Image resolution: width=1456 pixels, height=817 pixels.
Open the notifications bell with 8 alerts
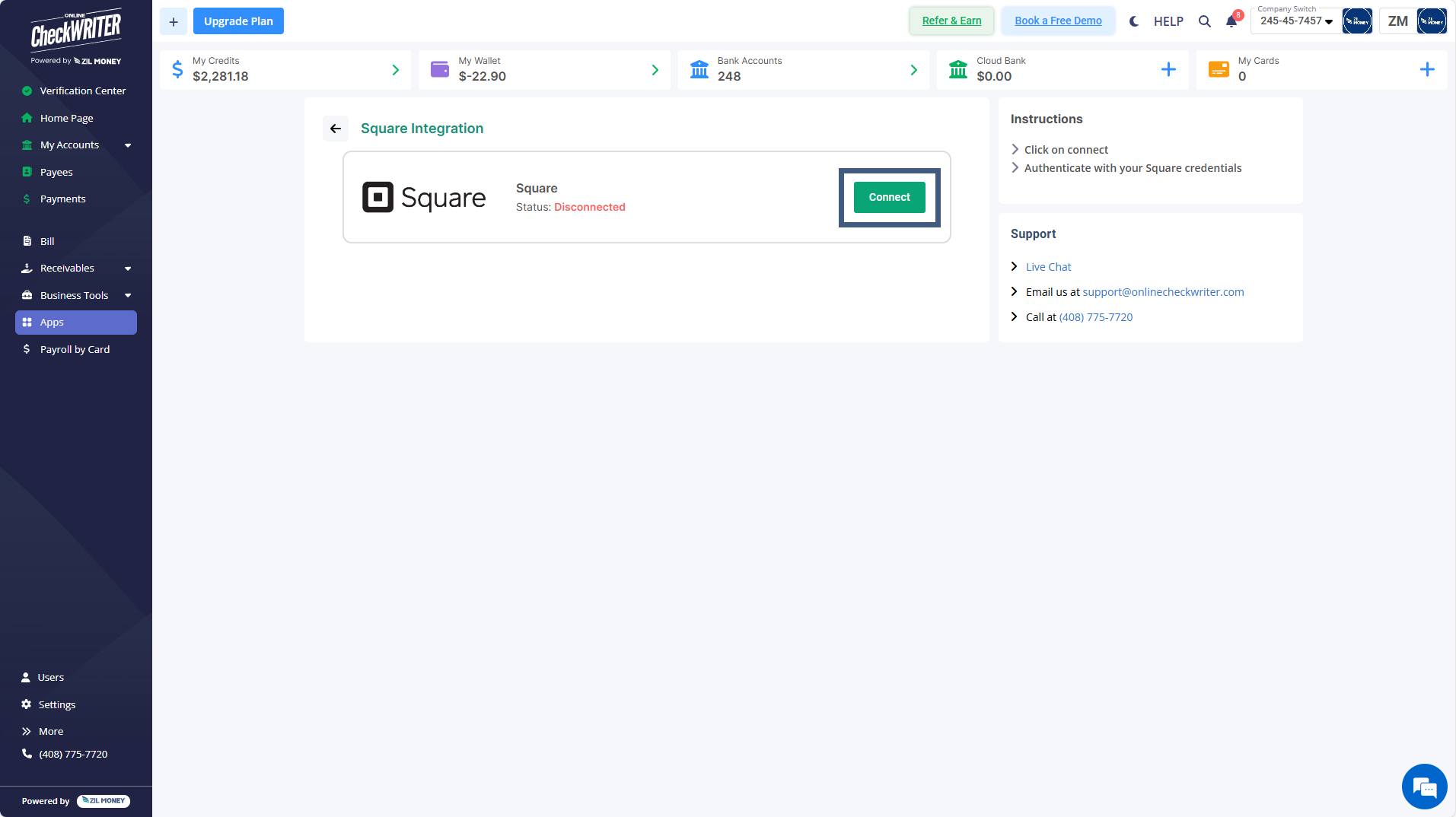(1231, 21)
